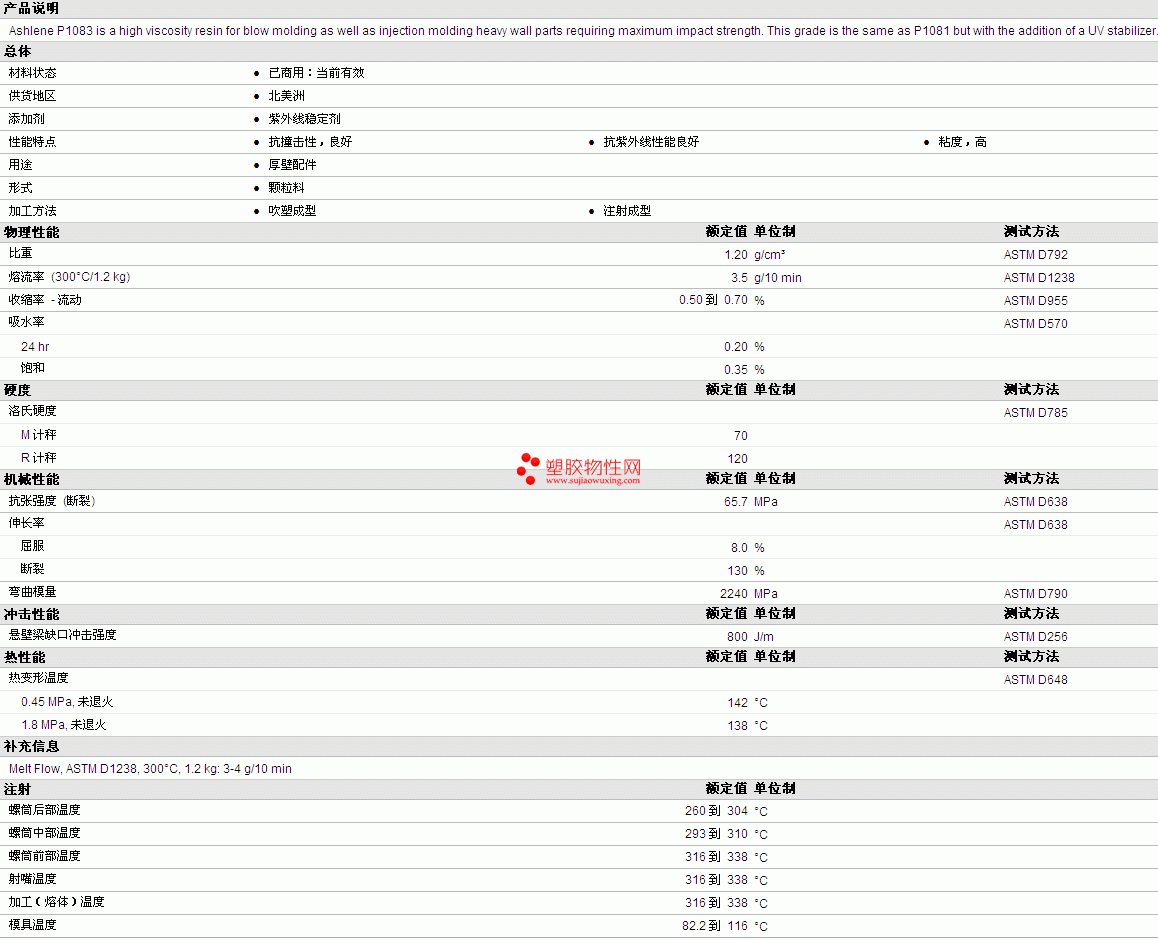The width and height of the screenshot is (1158, 940).
Task: Click the 产品说明 heading
Action: [x=32, y=8]
